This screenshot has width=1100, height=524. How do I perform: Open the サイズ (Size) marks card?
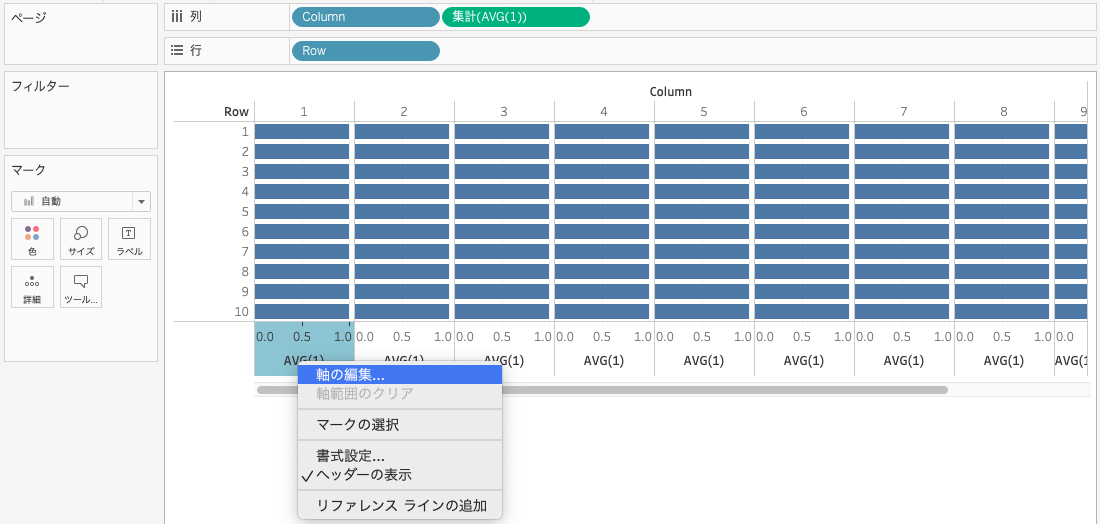pyautogui.click(x=81, y=239)
